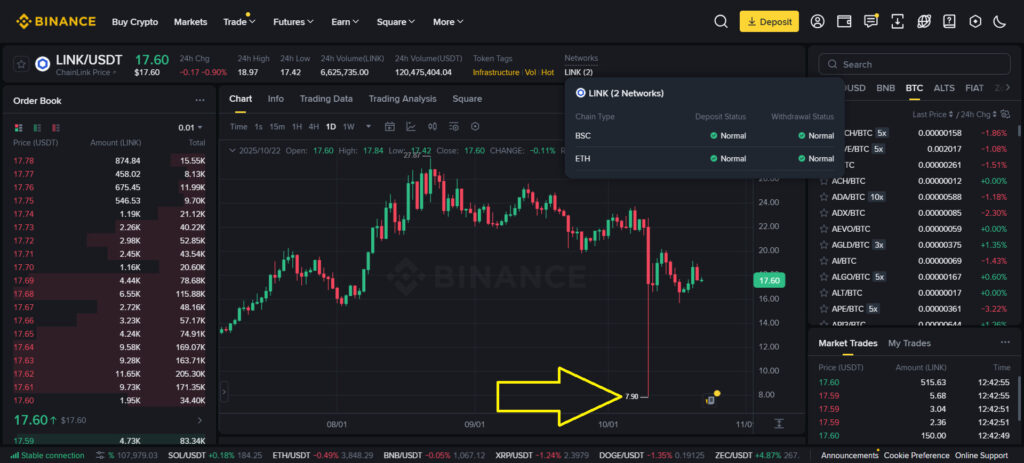The image size is (1024, 463).
Task: Open technical indicators icon in chart toolbar
Action: 412,127
